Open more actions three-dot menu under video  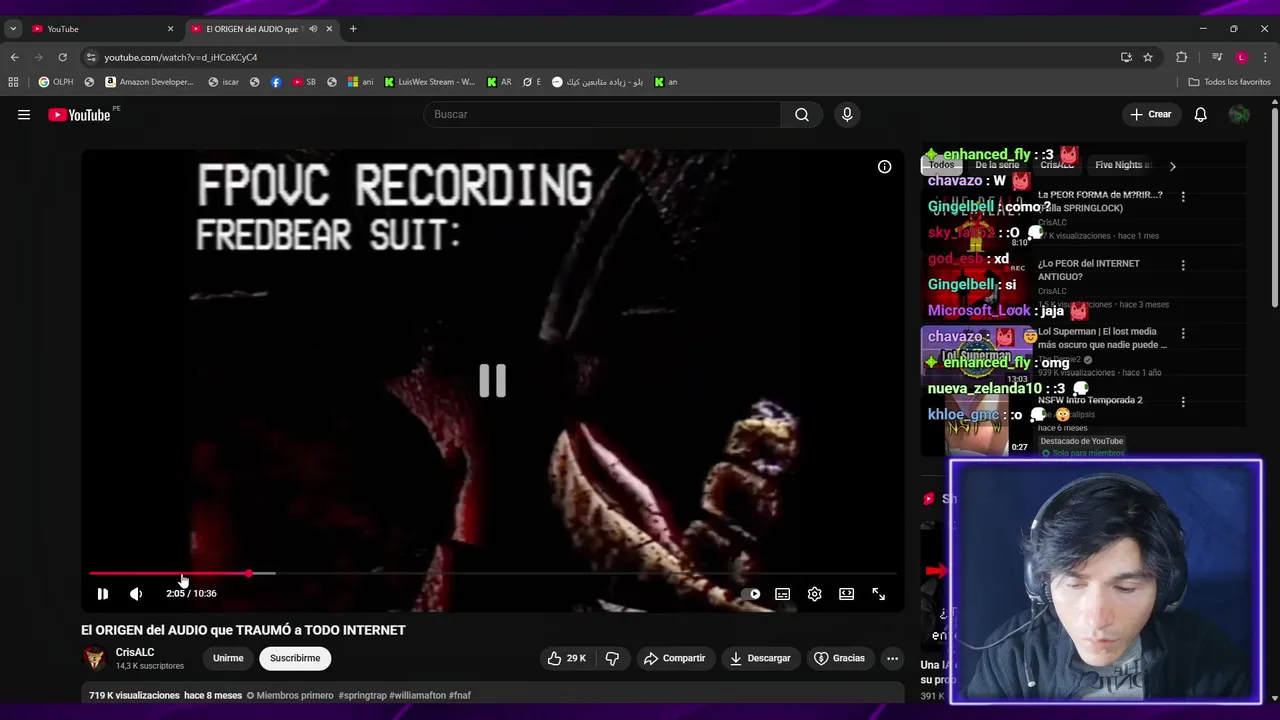click(892, 658)
